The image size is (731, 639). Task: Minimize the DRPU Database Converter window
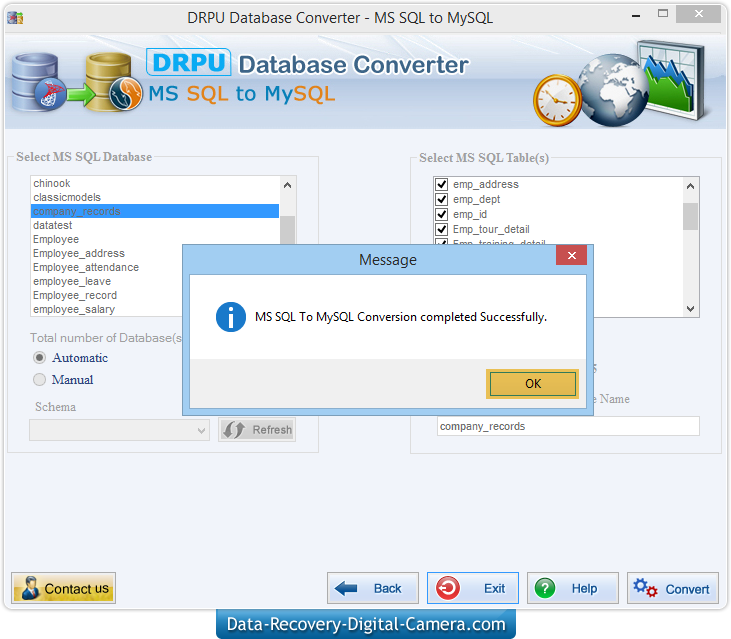636,15
